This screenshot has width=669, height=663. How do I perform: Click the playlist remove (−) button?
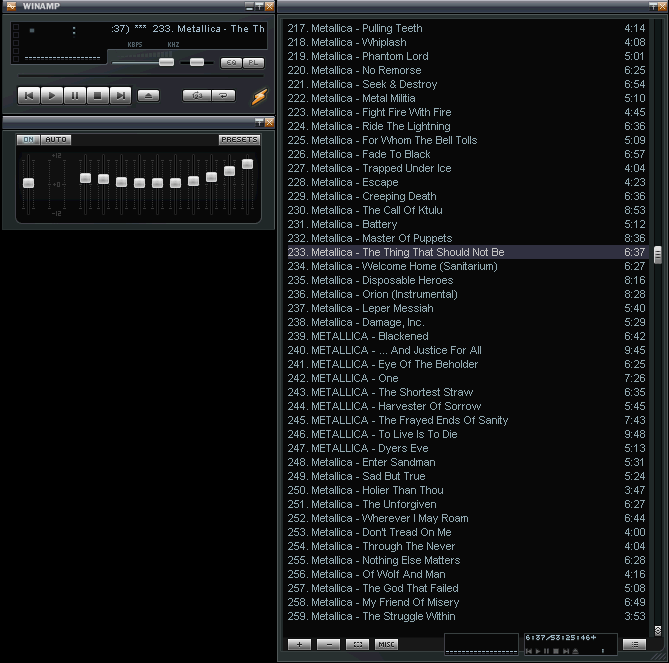[x=328, y=645]
